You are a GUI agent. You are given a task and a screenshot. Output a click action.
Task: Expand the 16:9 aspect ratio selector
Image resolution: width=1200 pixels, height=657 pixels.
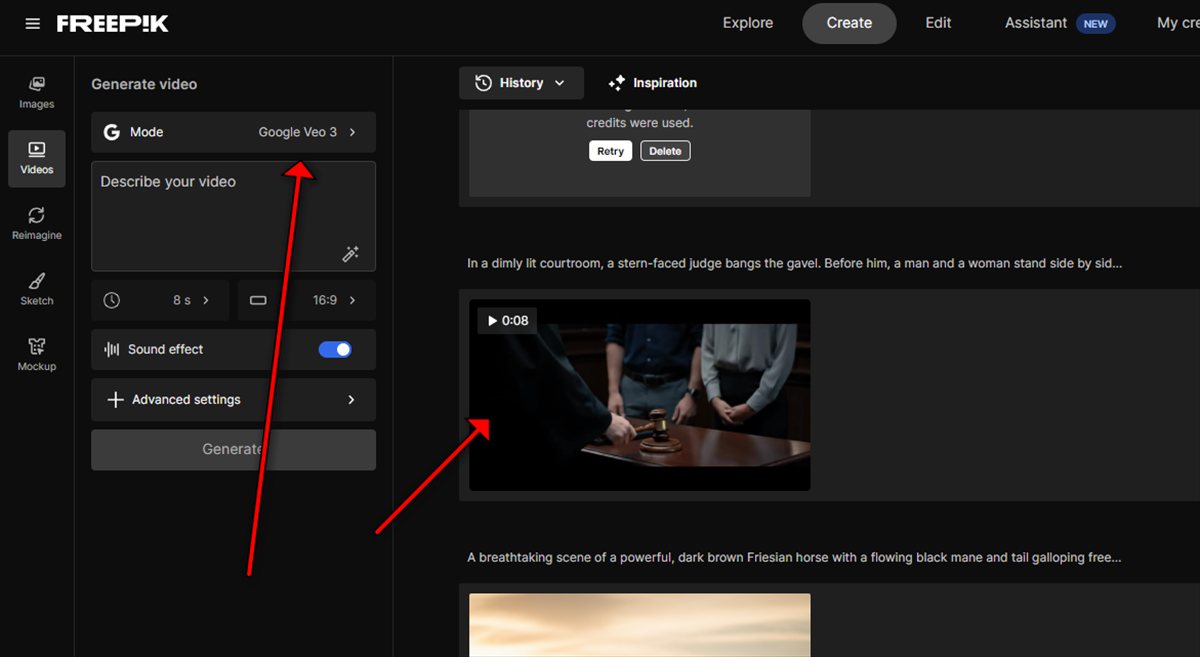point(306,300)
